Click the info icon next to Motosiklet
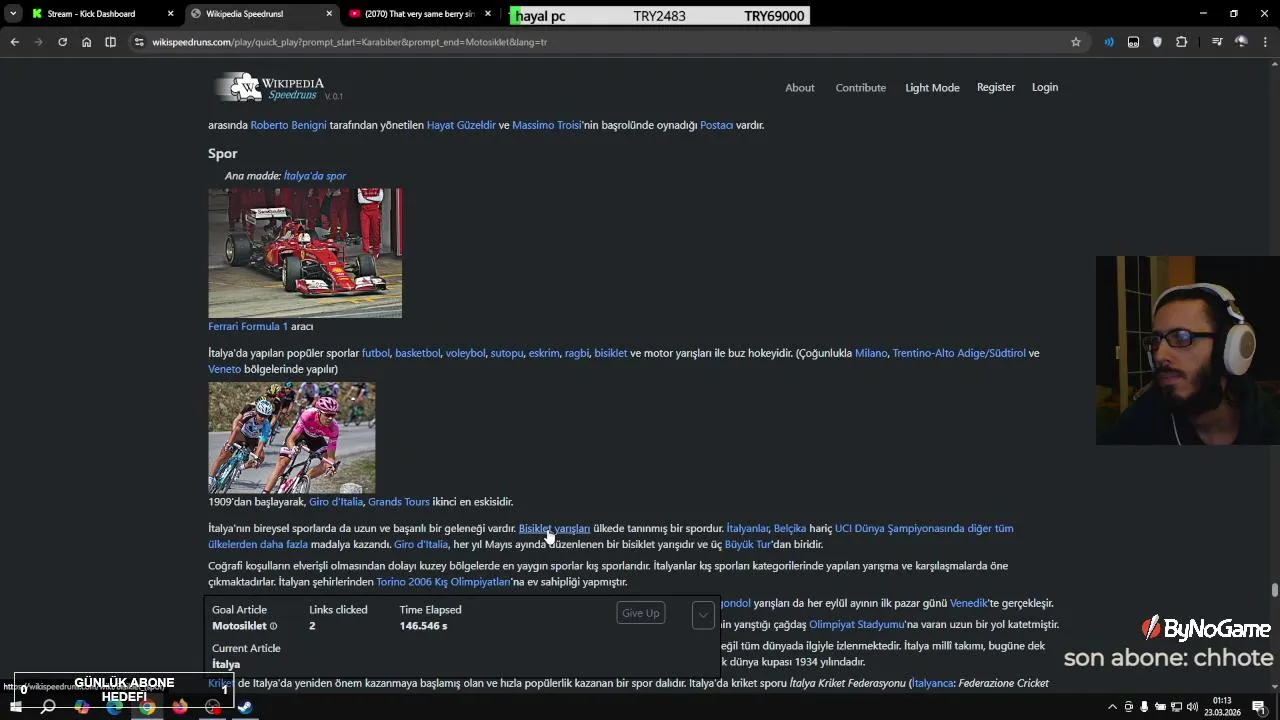Screen dimensions: 1280x720 tap(273, 627)
